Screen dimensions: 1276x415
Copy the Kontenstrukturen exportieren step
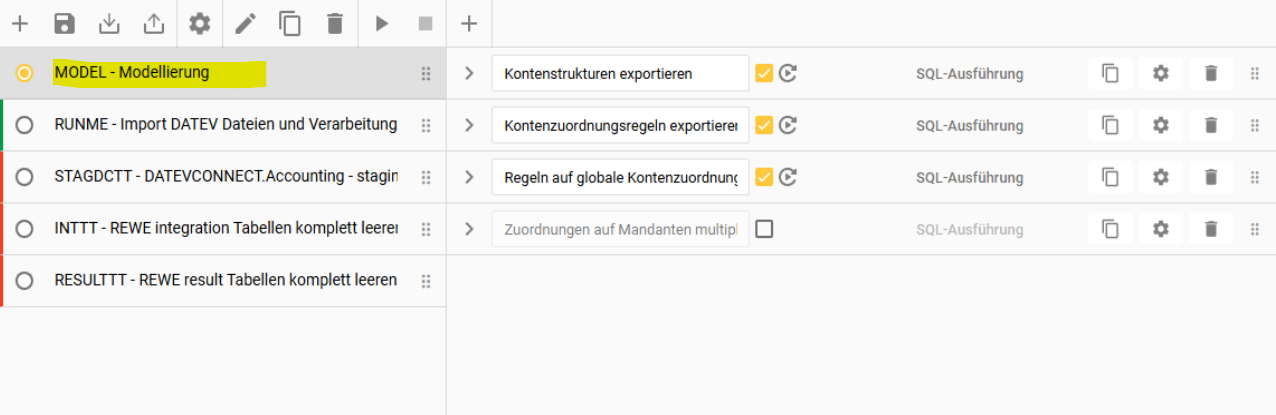point(1110,73)
